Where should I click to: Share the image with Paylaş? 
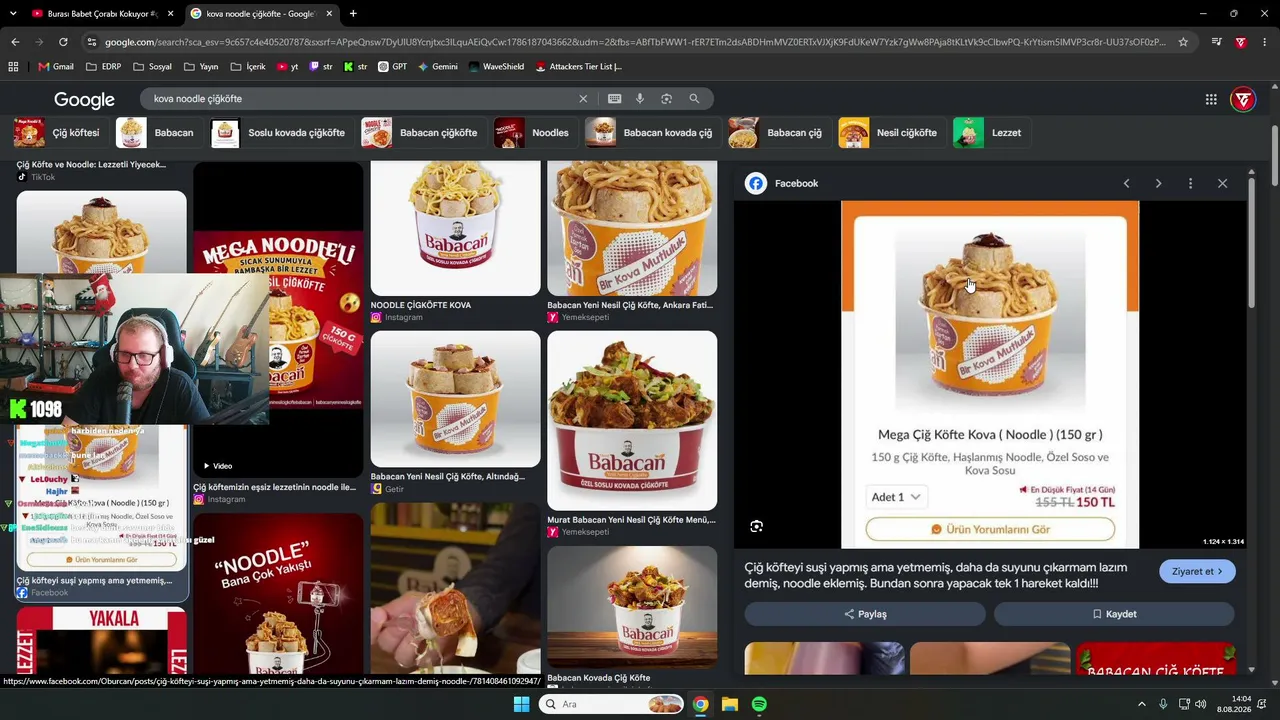(865, 614)
